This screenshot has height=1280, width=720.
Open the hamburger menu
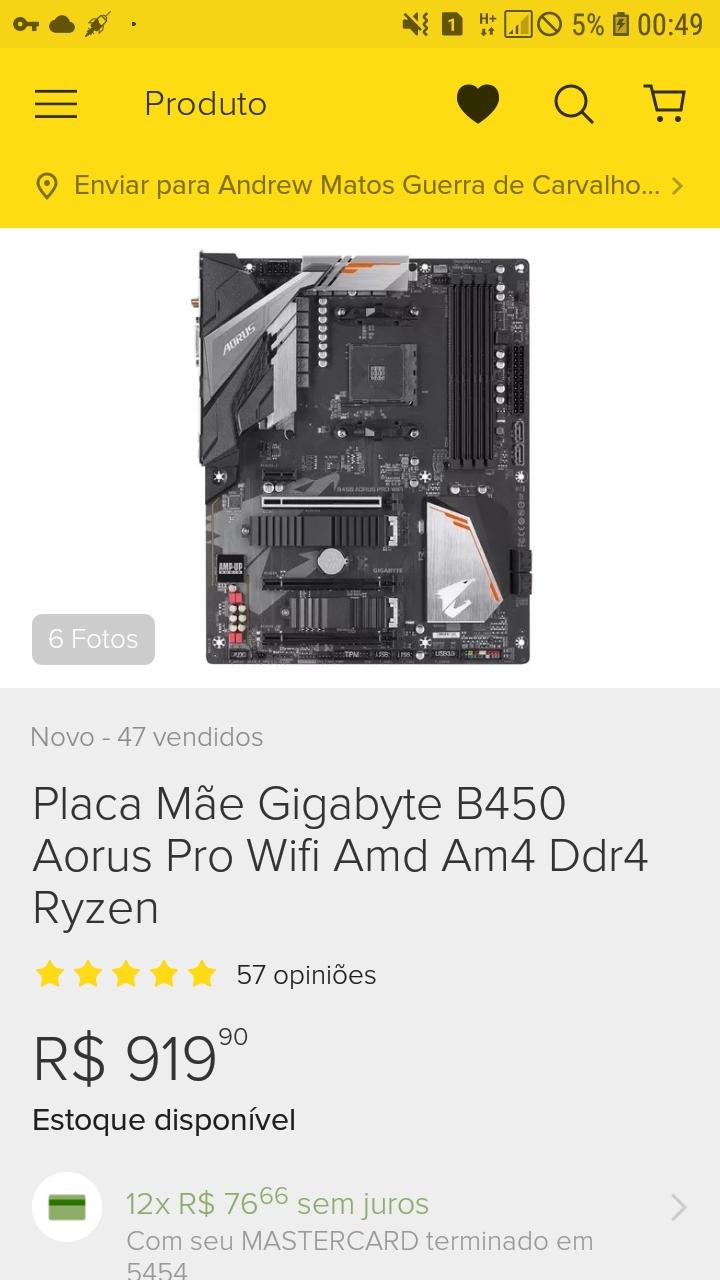coord(56,104)
